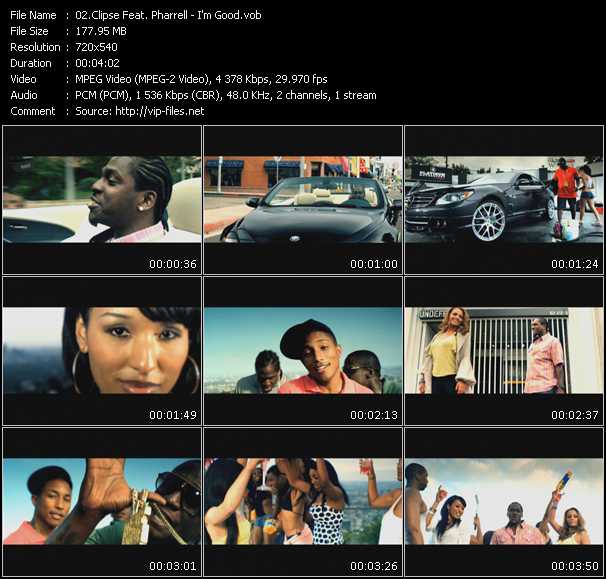Click the 'Duration' label

click(x=31, y=63)
